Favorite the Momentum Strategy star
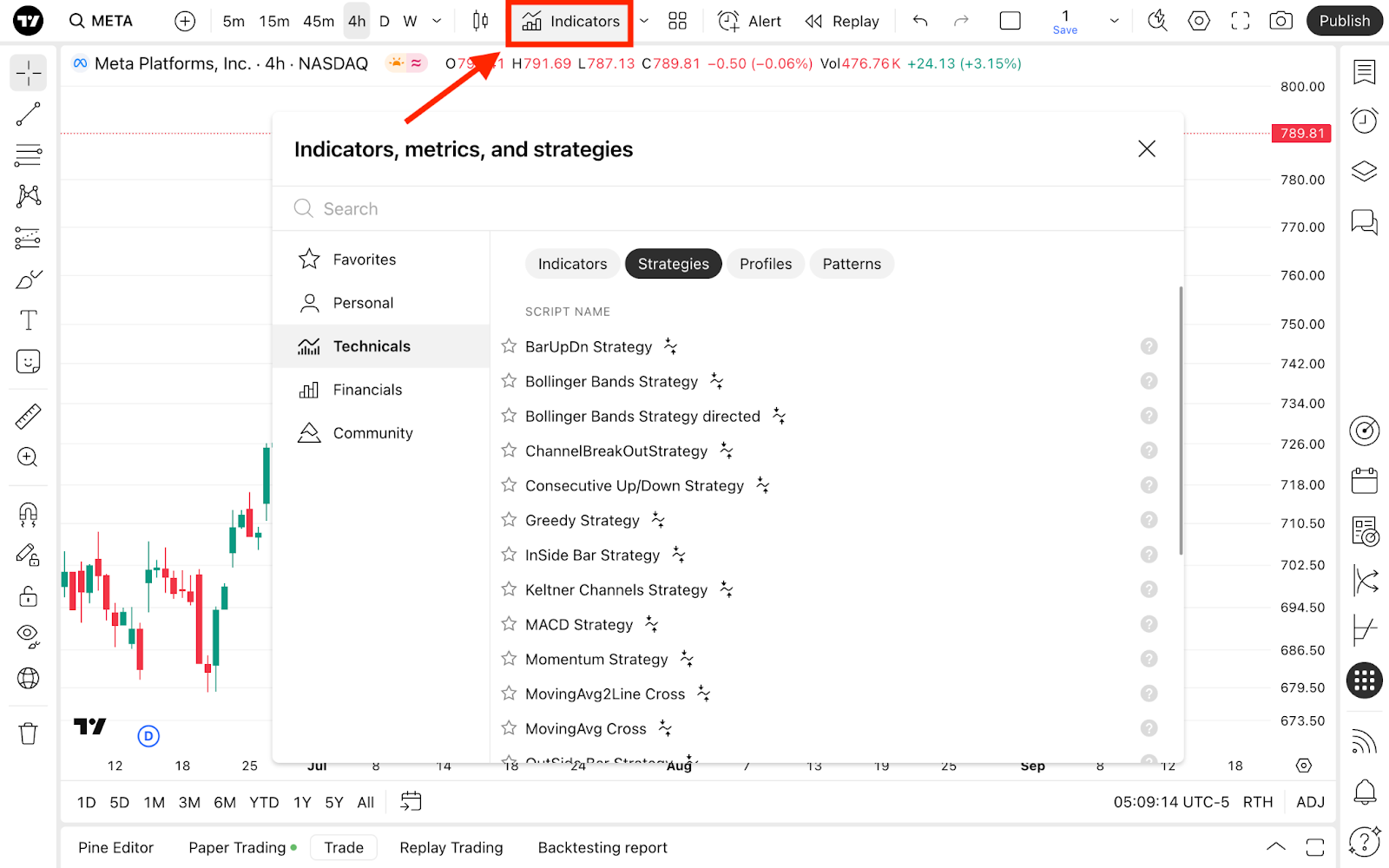Viewport: 1389px width, 868px height. [510, 659]
